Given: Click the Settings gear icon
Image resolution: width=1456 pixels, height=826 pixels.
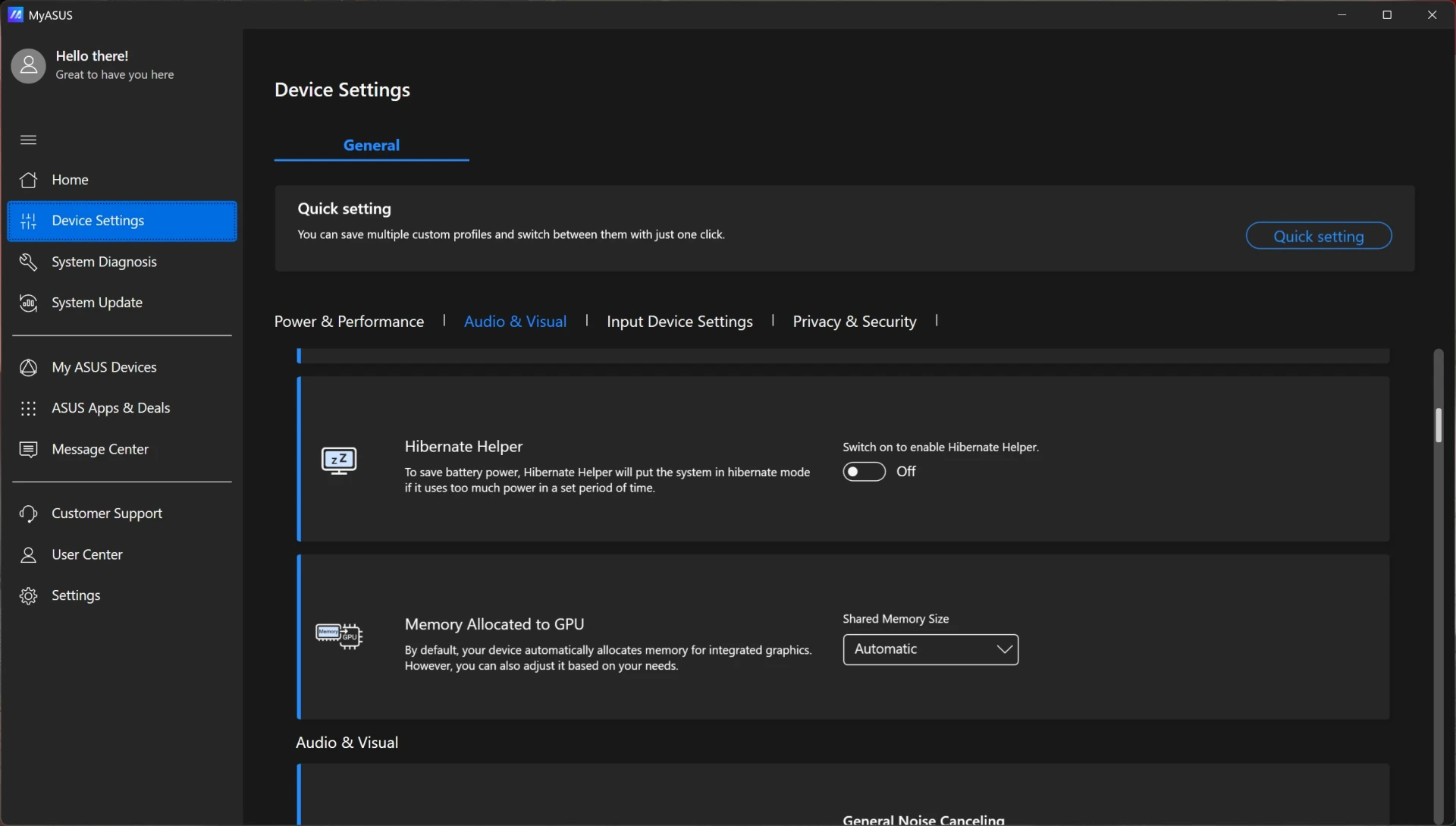Looking at the screenshot, I should (28, 595).
